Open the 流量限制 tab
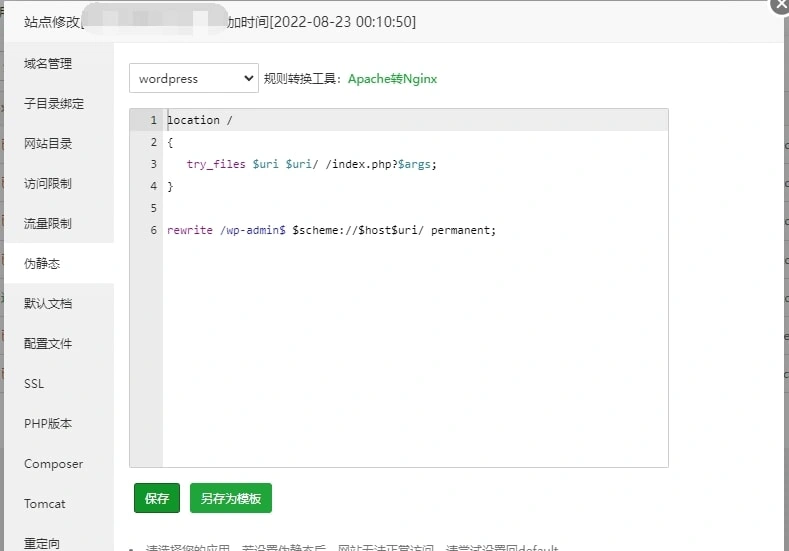789x551 pixels. (x=48, y=224)
